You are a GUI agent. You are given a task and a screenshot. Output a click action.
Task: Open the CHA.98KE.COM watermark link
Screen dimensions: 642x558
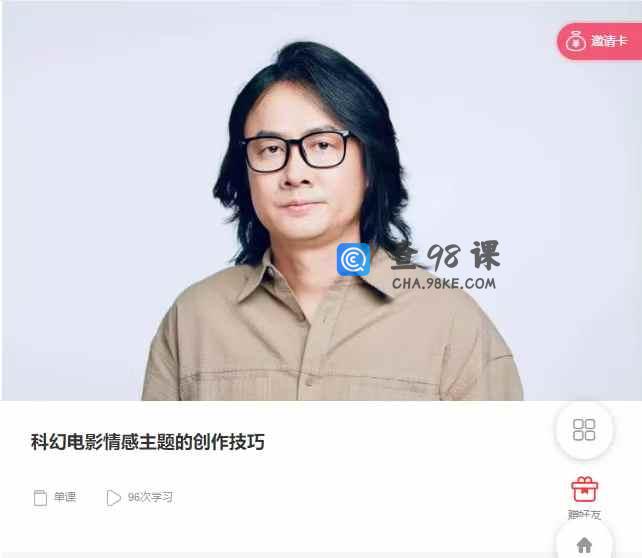coord(444,283)
